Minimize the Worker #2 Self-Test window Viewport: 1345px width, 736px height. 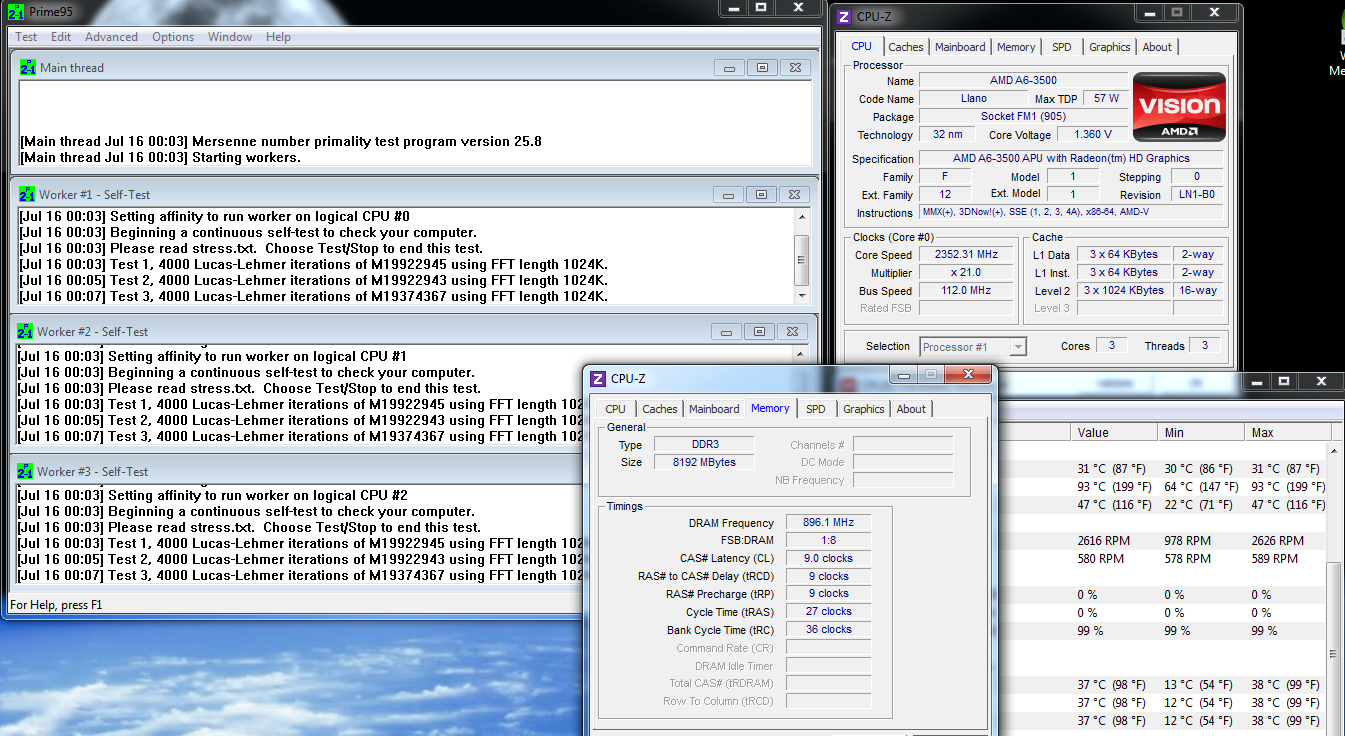pyautogui.click(x=727, y=332)
